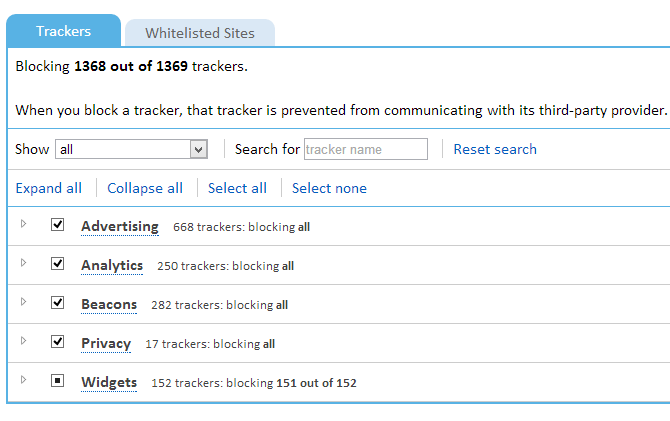The image size is (670, 421).
Task: Select the Trackers tab
Action: pos(63,31)
